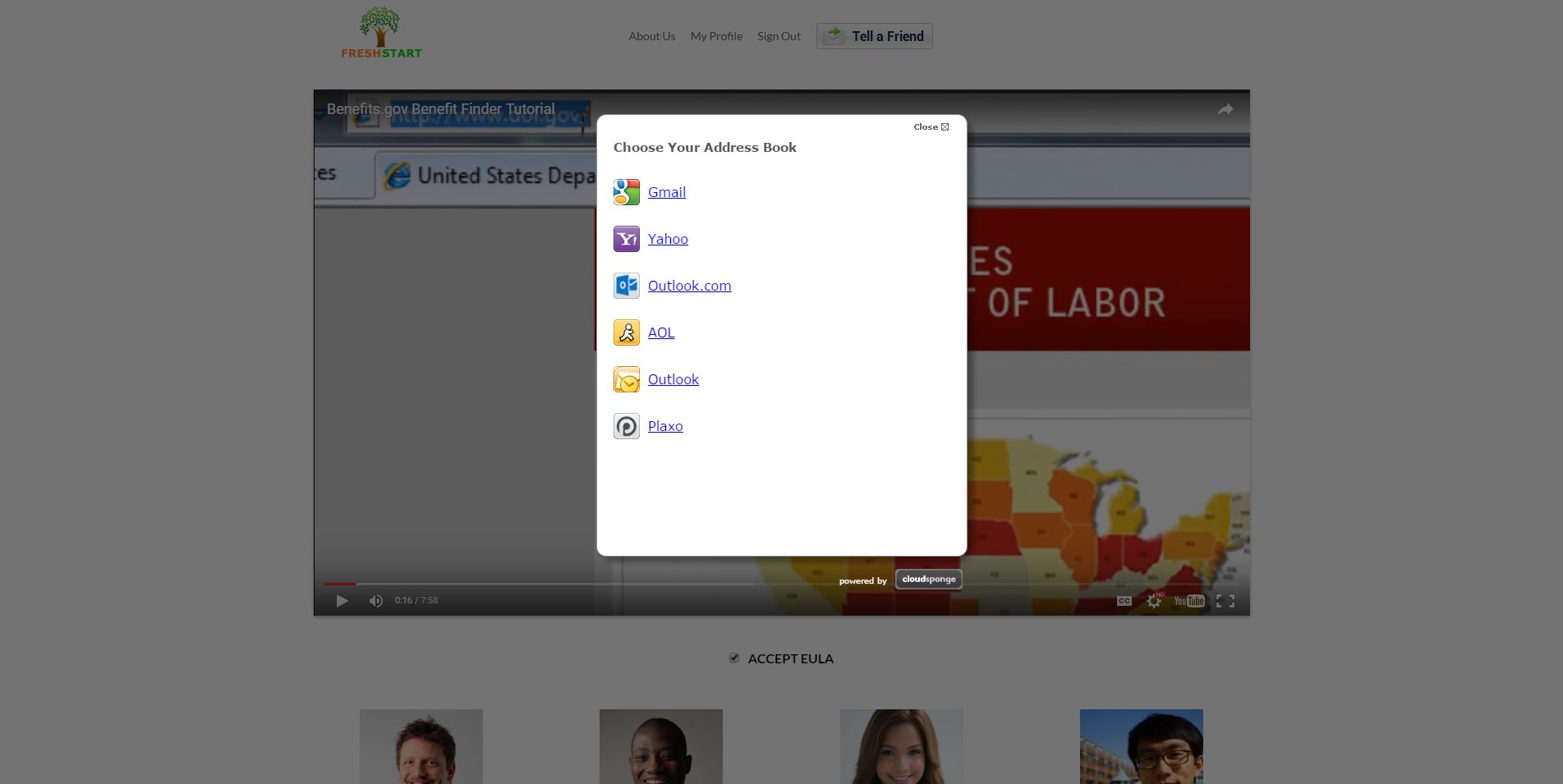Open the About Us page
This screenshot has width=1563, height=784.
point(652,36)
